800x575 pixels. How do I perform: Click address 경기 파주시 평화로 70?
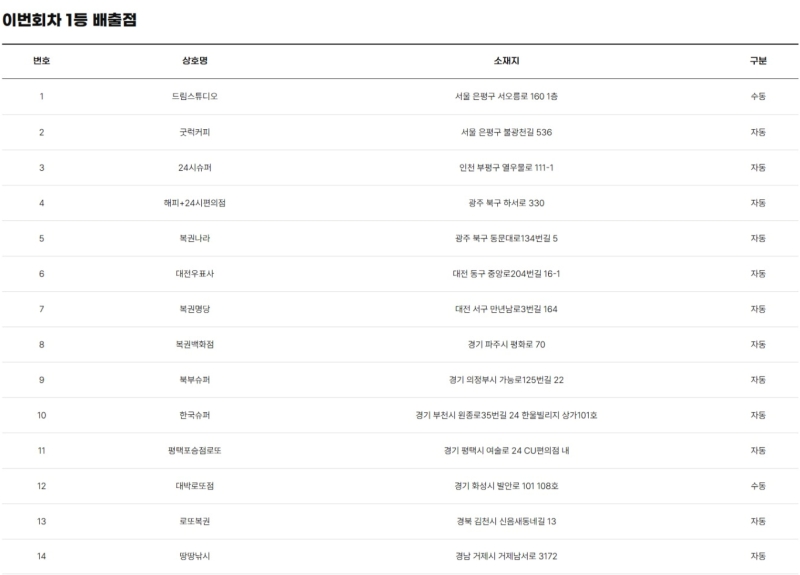coord(506,344)
